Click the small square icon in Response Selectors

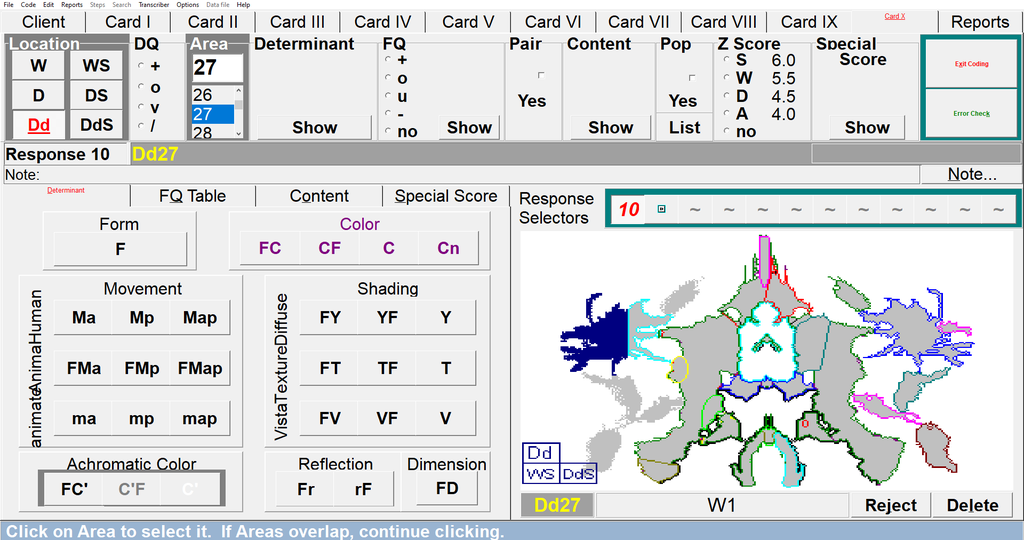click(661, 209)
